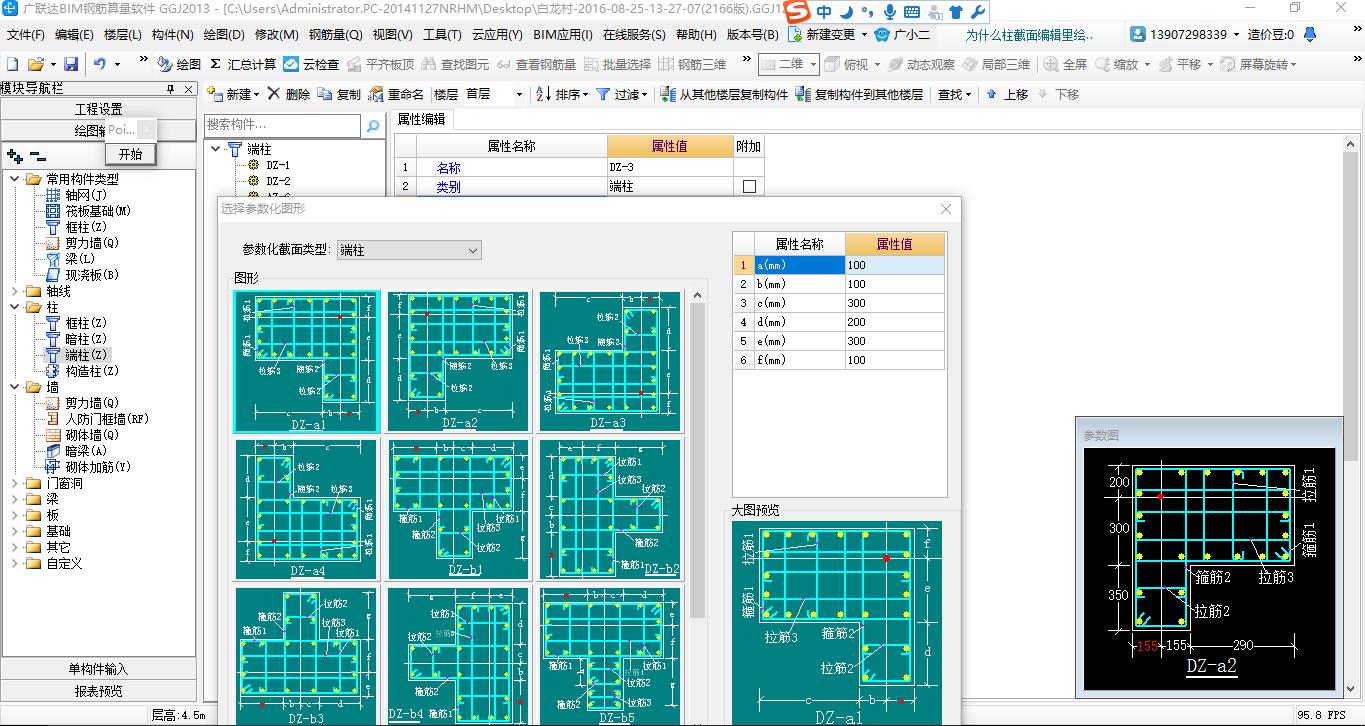Open the account 13907298339 menu
Image resolution: width=1365 pixels, height=726 pixels.
tap(1185, 34)
